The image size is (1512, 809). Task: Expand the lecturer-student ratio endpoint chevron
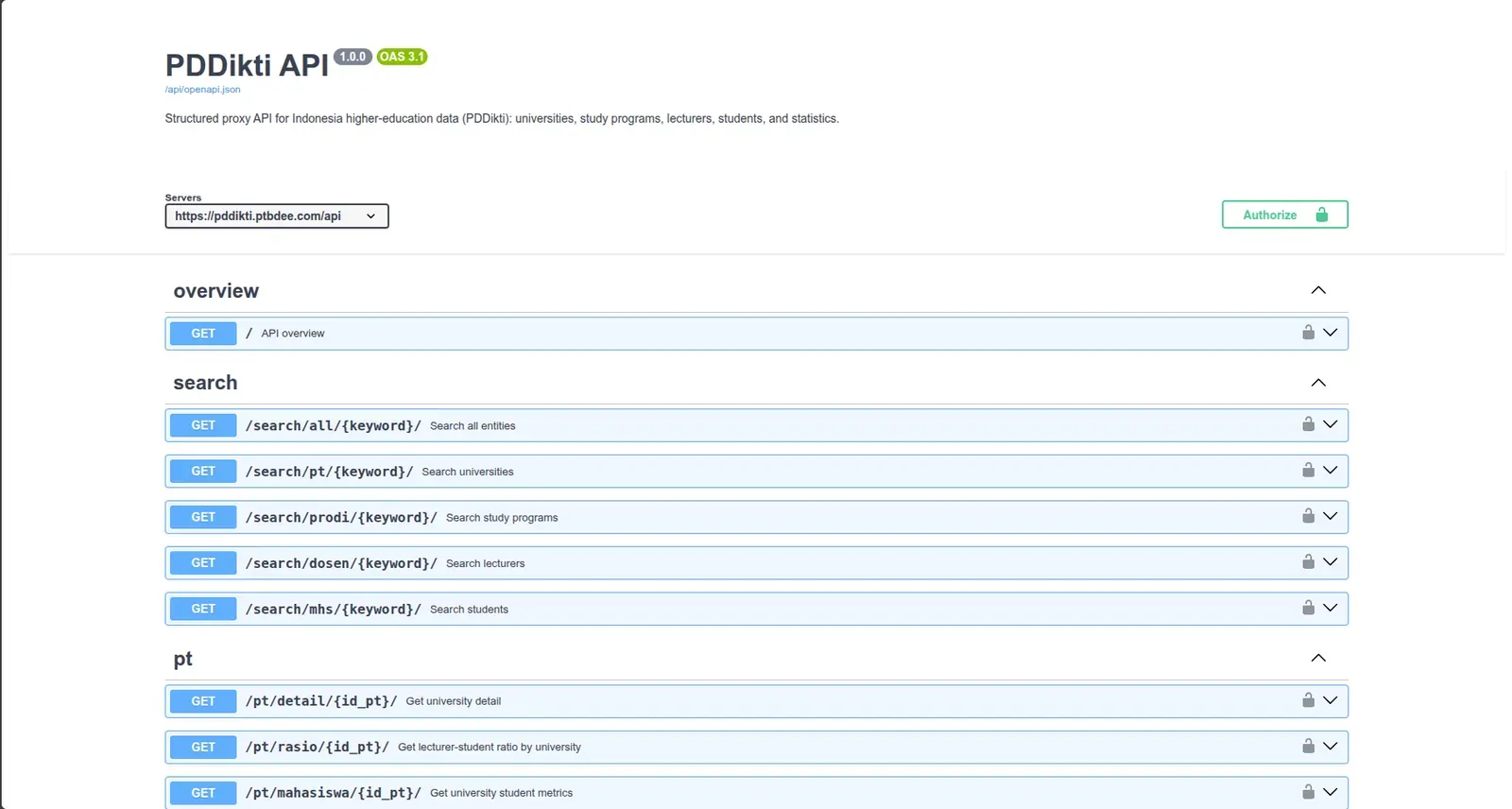[x=1331, y=747]
